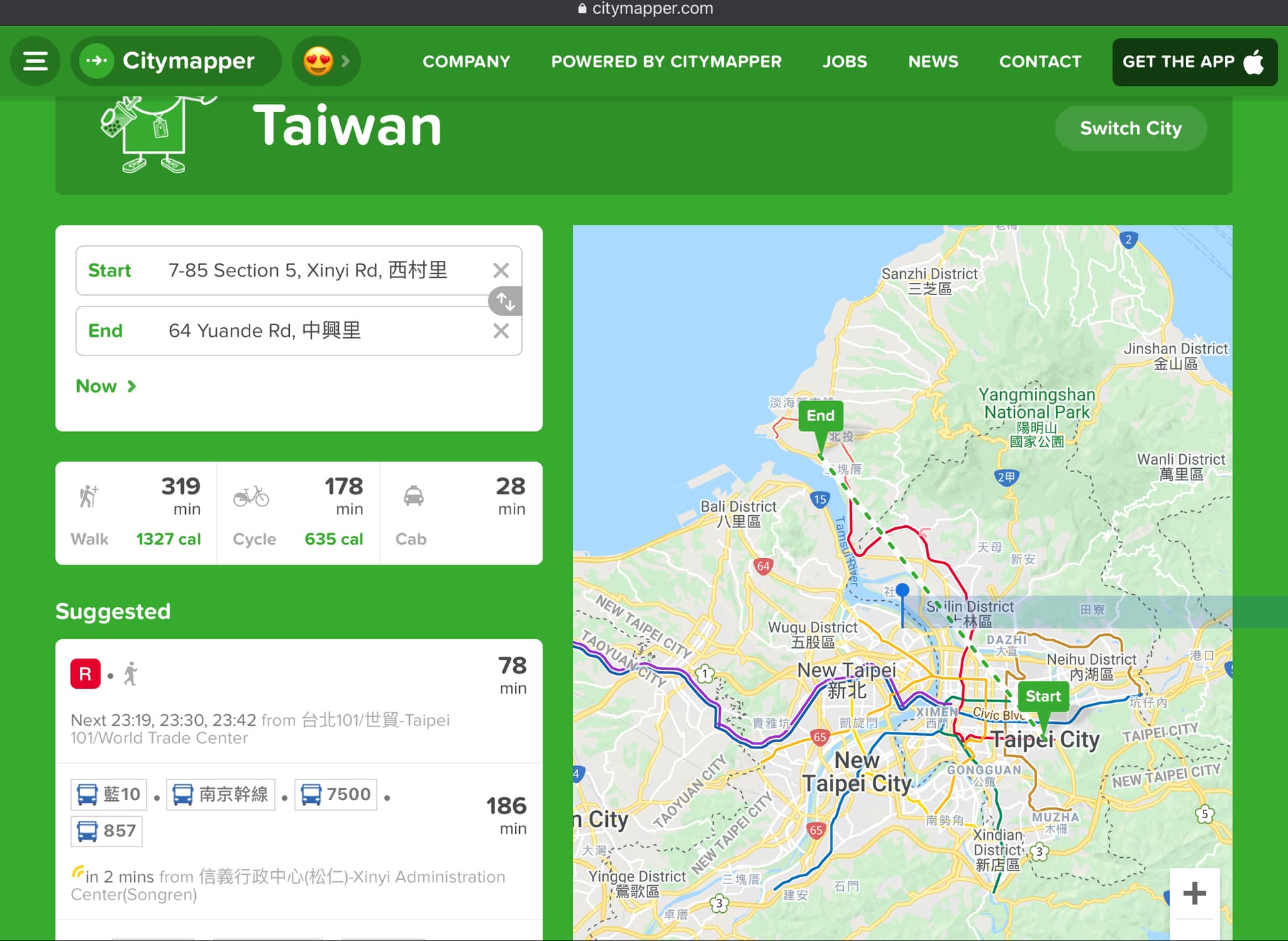Image resolution: width=1288 pixels, height=941 pixels.
Task: Open the COMPANY menu item
Action: tap(466, 61)
